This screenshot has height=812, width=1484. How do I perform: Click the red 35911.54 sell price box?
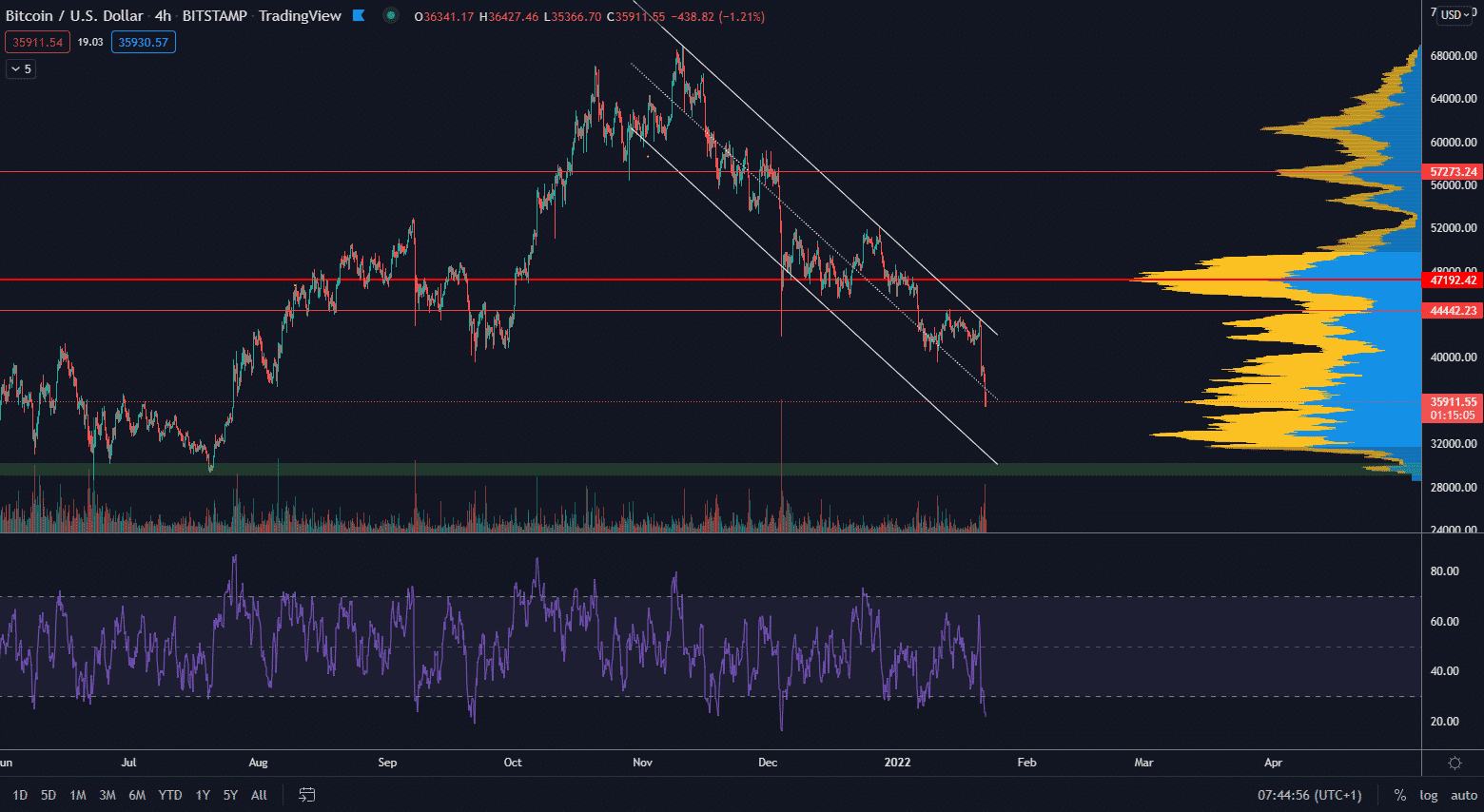coord(37,42)
